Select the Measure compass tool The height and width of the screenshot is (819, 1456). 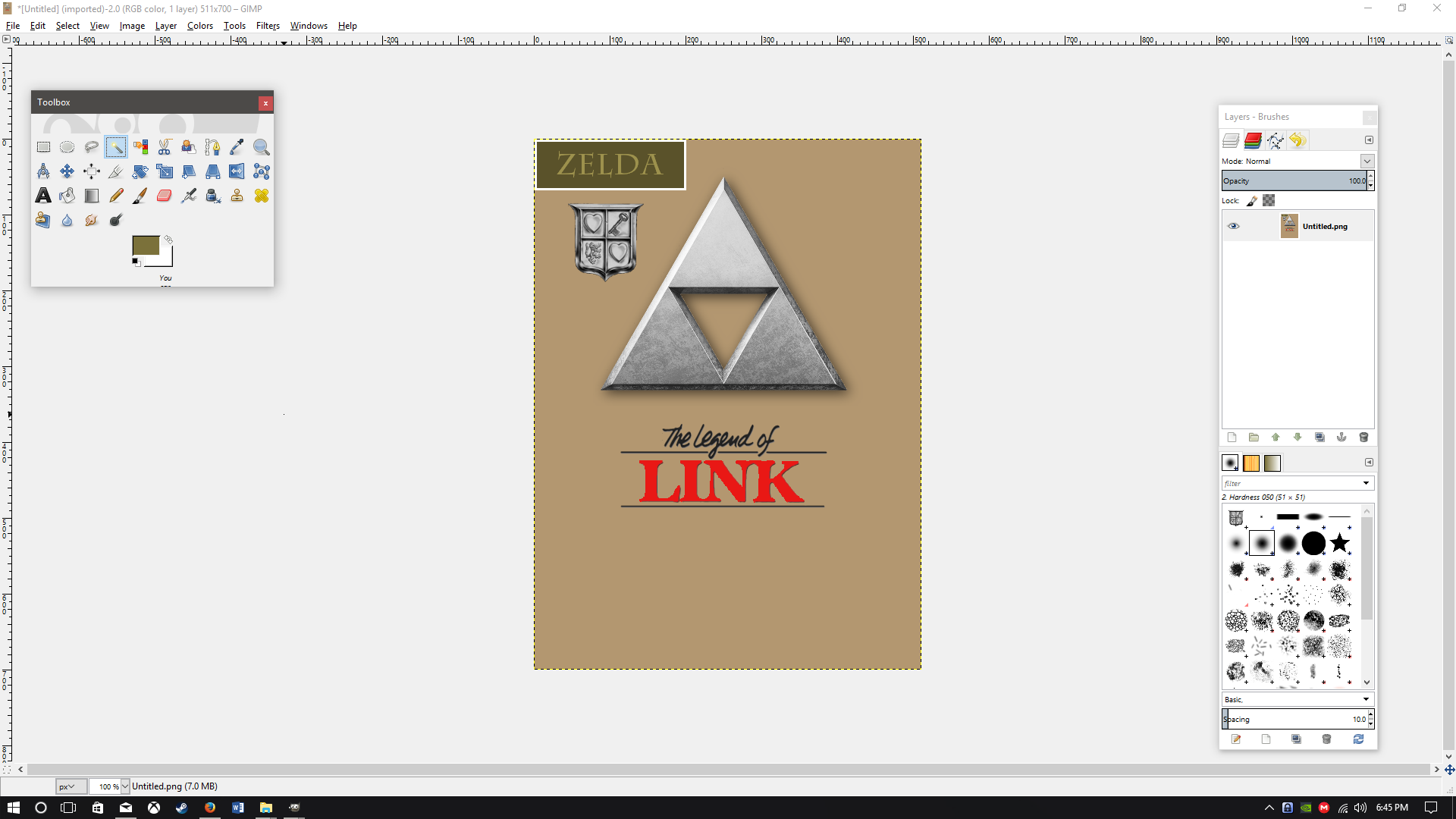pos(43,171)
